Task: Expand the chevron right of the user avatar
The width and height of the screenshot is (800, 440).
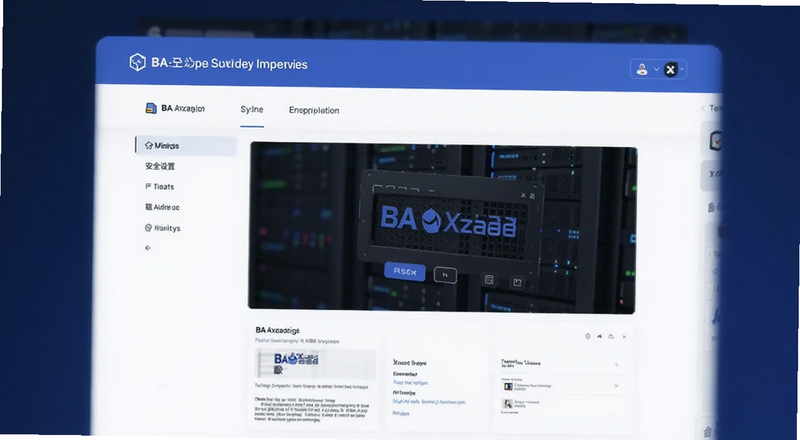Action: [657, 69]
